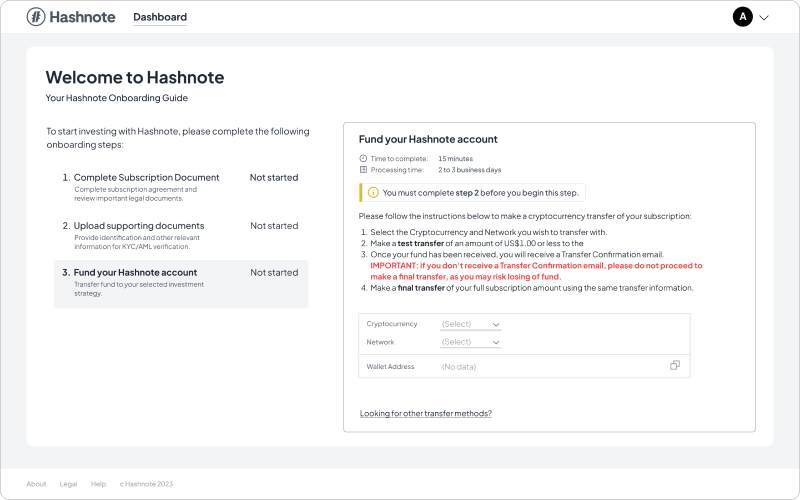Viewport: 800px width, 500px height.
Task: Click the Hashnote logo icon
Action: click(36, 17)
